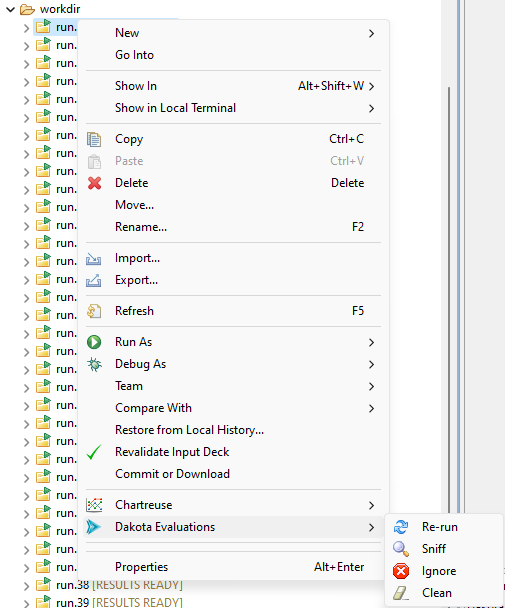Open the Show In submenu arrow
The height and width of the screenshot is (608, 505).
point(371,86)
